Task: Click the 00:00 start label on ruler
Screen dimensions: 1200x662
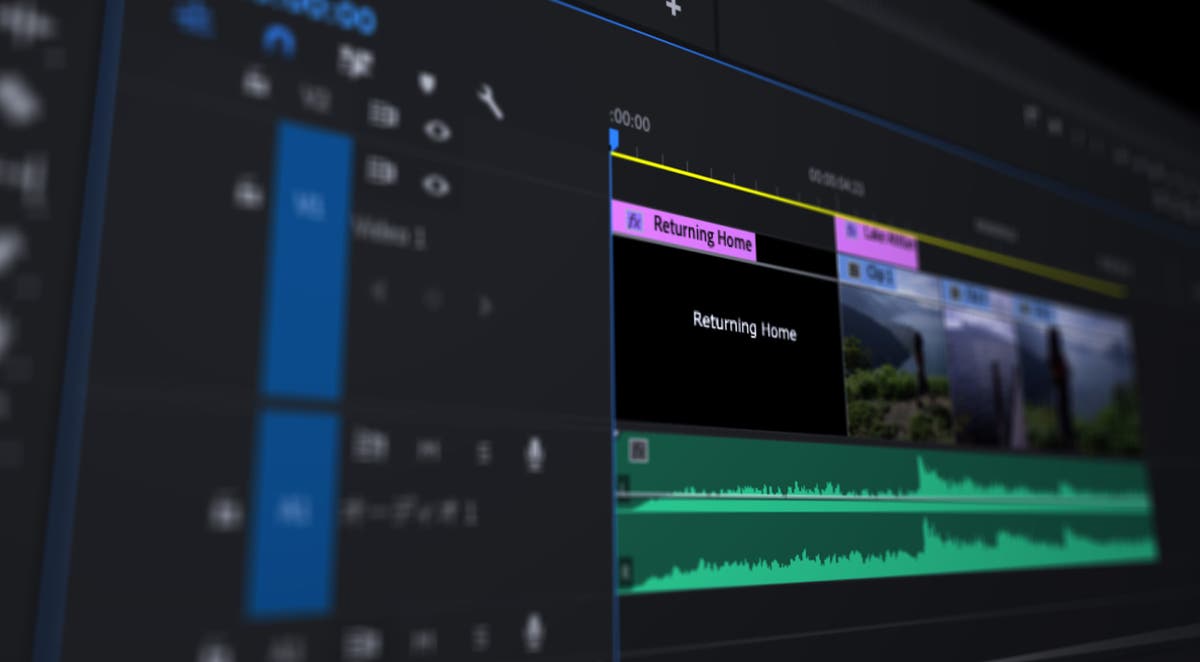Action: pyautogui.click(x=630, y=122)
